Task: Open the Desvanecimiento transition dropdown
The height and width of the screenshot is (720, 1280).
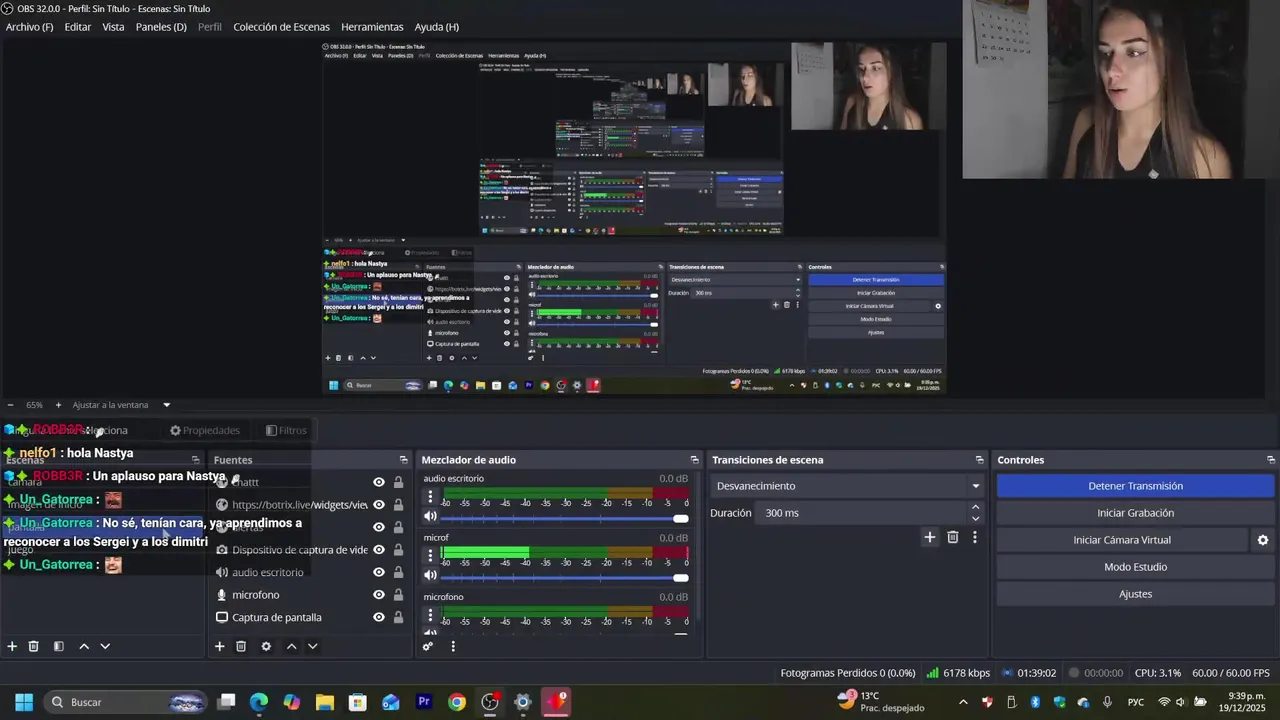Action: click(x=848, y=486)
